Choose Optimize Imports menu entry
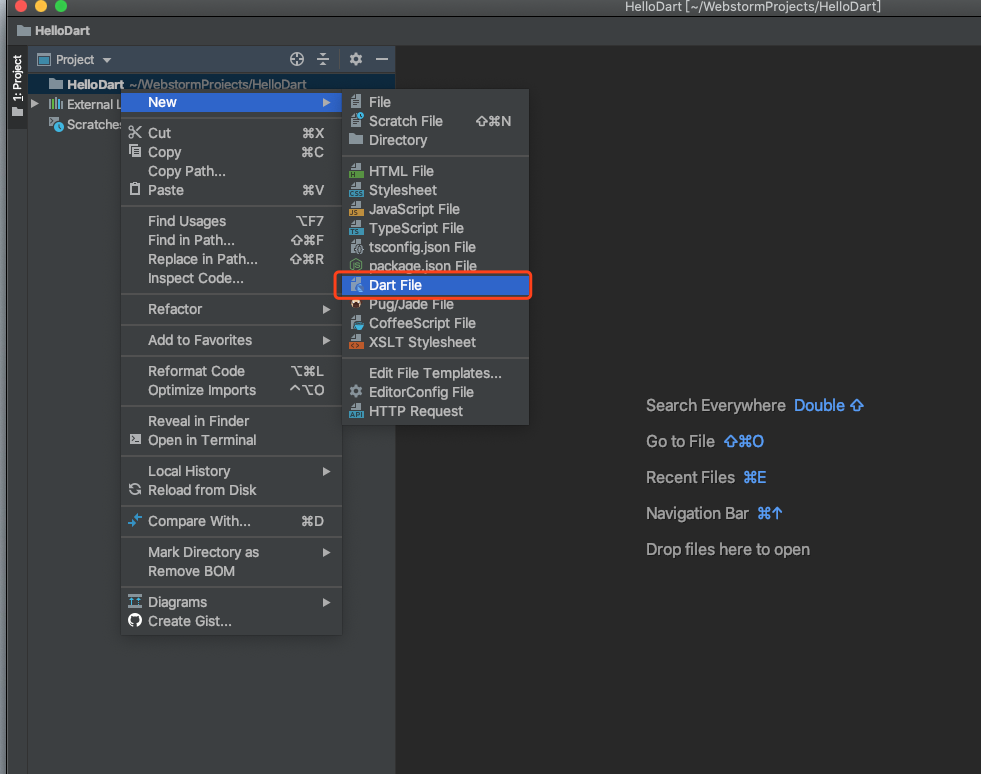This screenshot has height=774, width=981. coord(231,390)
